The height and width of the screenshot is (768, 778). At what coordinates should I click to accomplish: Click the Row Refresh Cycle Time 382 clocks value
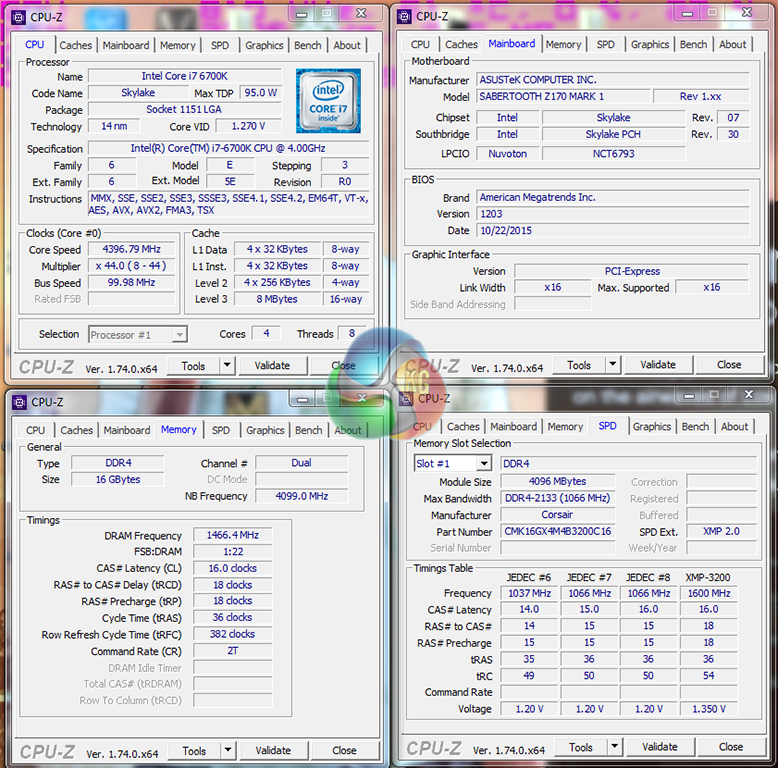click(233, 634)
